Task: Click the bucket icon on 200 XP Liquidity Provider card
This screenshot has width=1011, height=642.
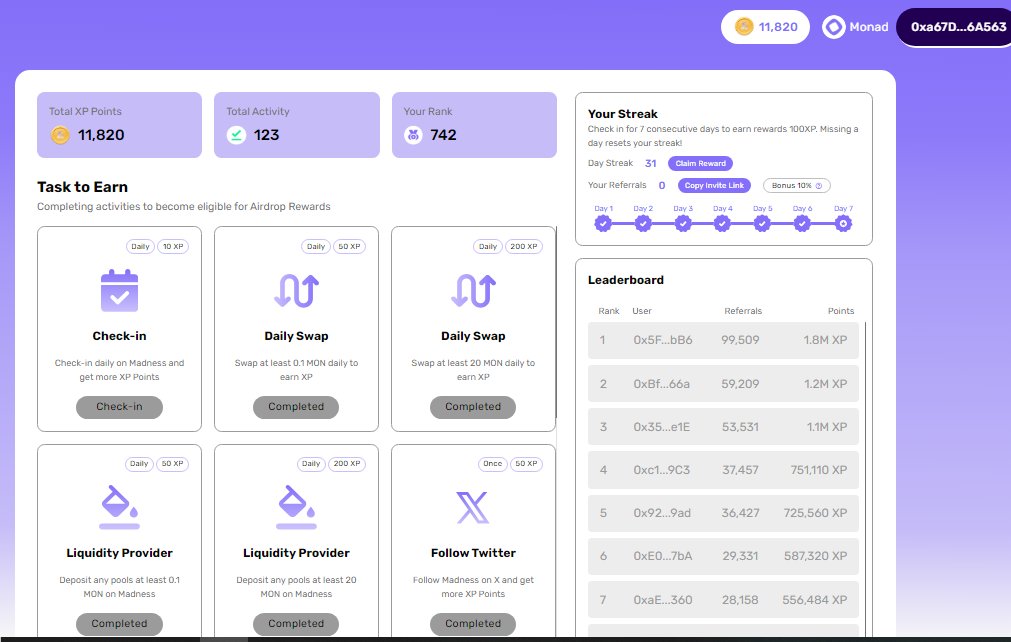Action: click(x=296, y=507)
